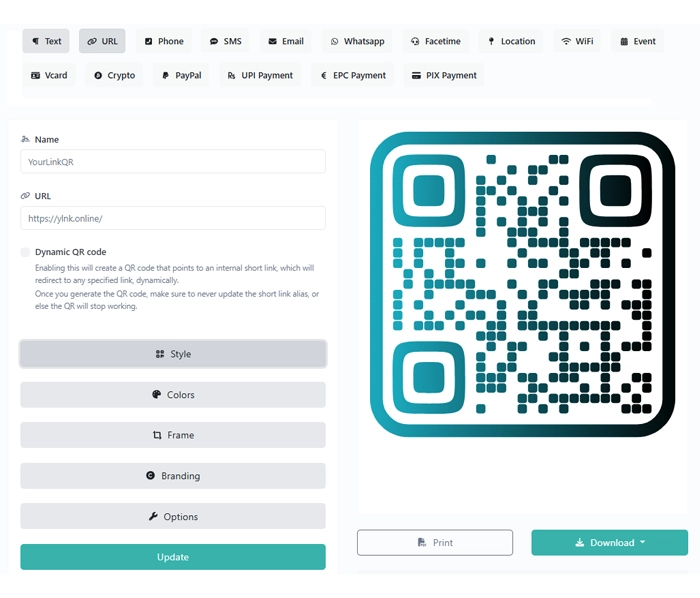
Task: Select the WiFi QR type
Action: click(577, 41)
